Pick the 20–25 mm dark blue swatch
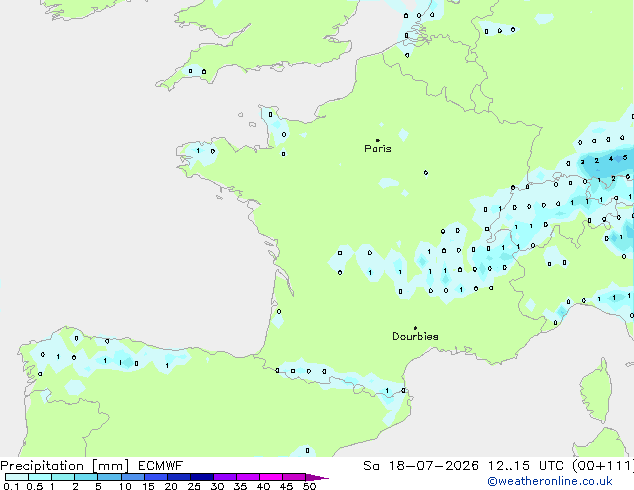The image size is (634, 490). click(179, 477)
